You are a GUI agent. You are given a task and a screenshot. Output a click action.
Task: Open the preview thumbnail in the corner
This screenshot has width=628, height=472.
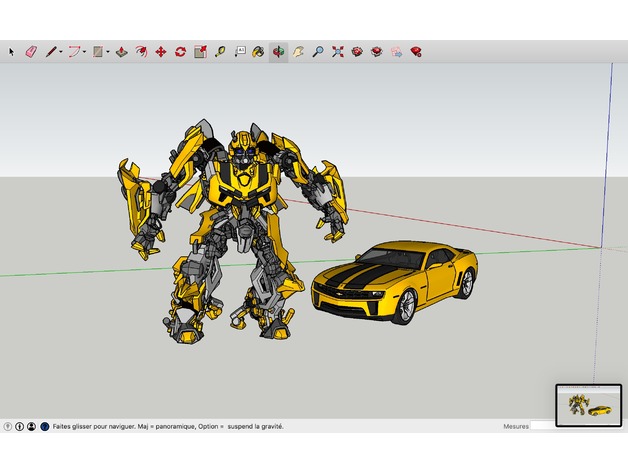click(x=589, y=405)
